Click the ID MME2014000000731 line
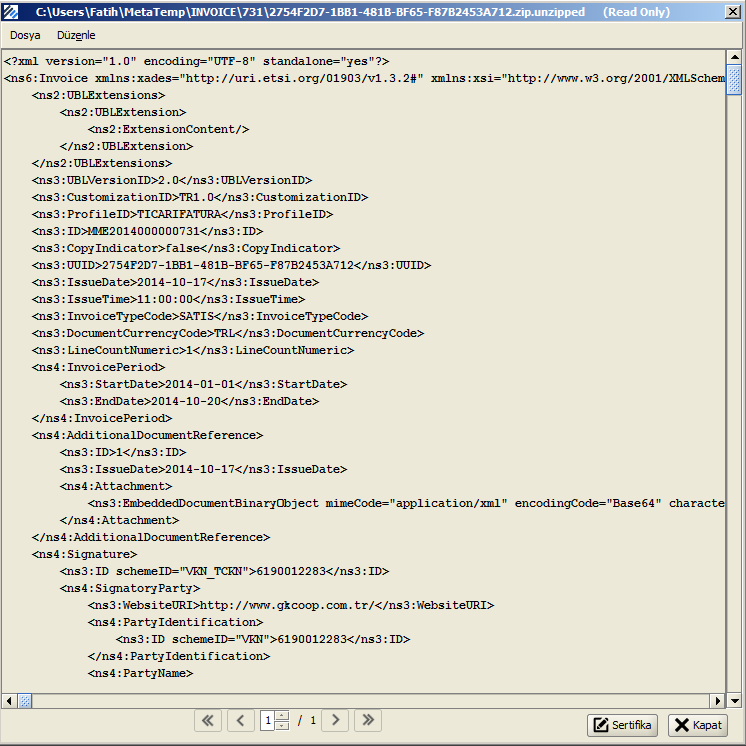This screenshot has height=746, width=746. pyautogui.click(x=147, y=231)
